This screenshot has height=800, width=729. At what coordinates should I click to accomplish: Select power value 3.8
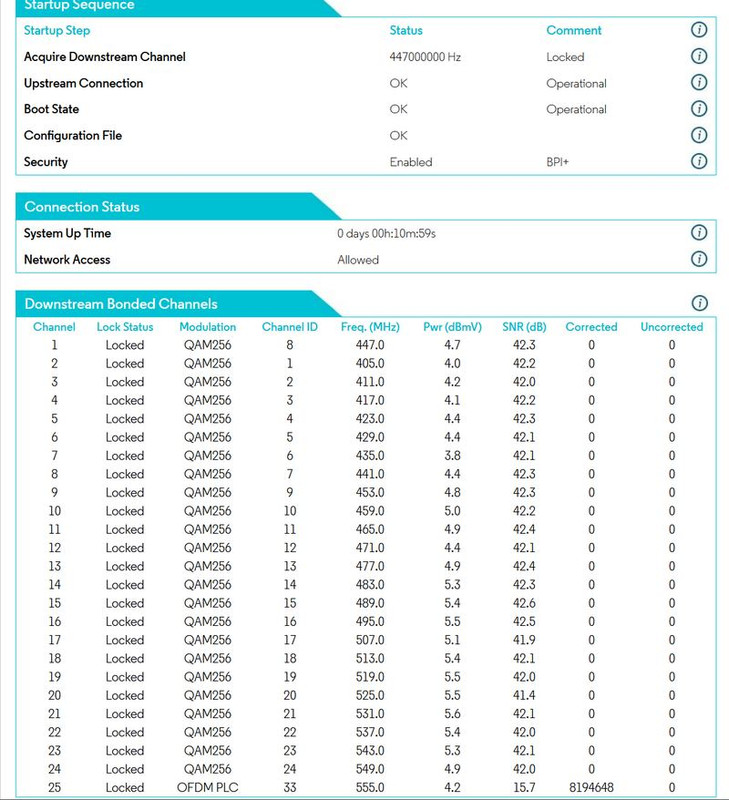[x=453, y=456]
